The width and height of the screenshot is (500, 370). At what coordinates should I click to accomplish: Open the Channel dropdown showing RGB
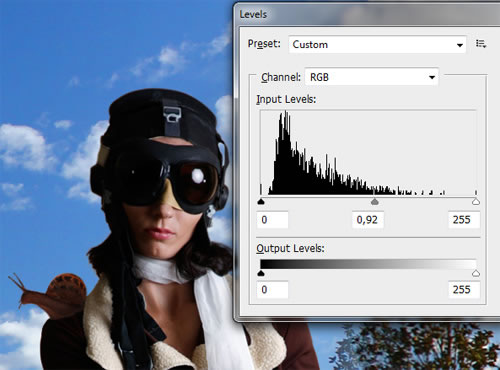pos(372,77)
